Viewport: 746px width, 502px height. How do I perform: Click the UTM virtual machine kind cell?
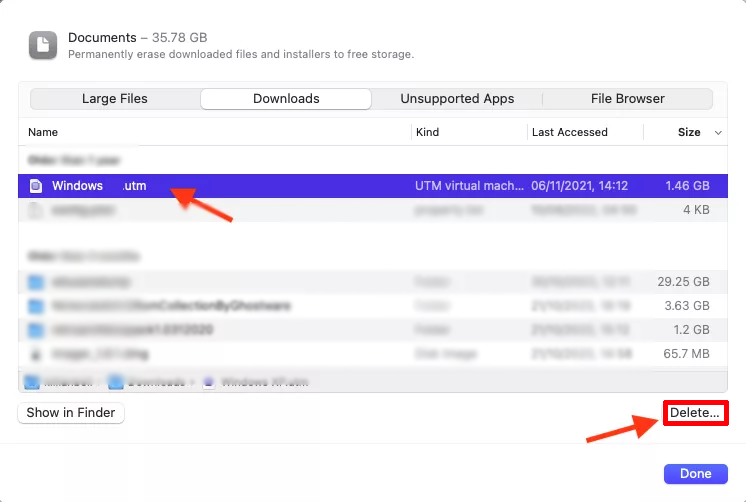pos(469,186)
